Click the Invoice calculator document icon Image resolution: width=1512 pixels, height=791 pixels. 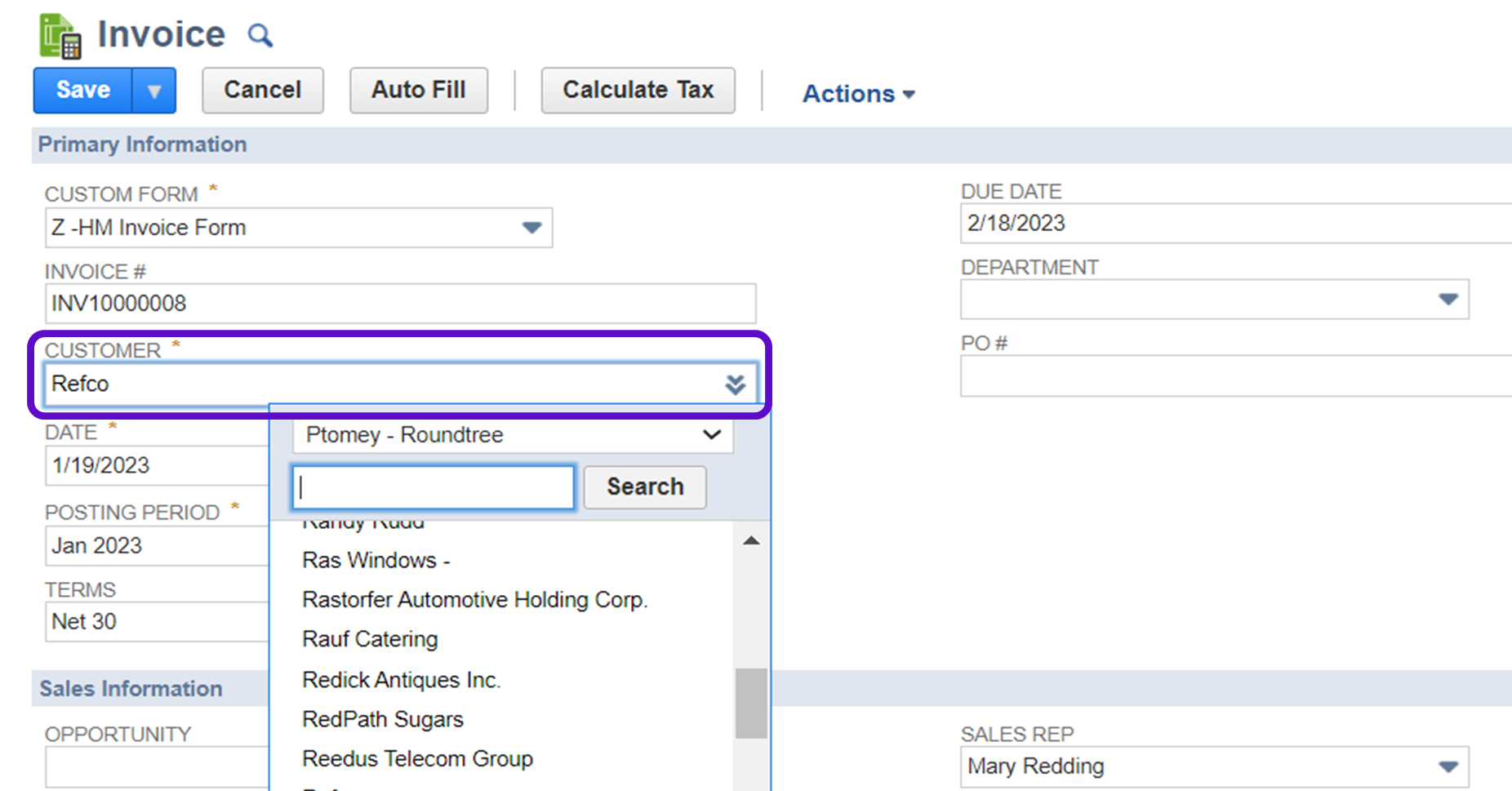(x=60, y=37)
